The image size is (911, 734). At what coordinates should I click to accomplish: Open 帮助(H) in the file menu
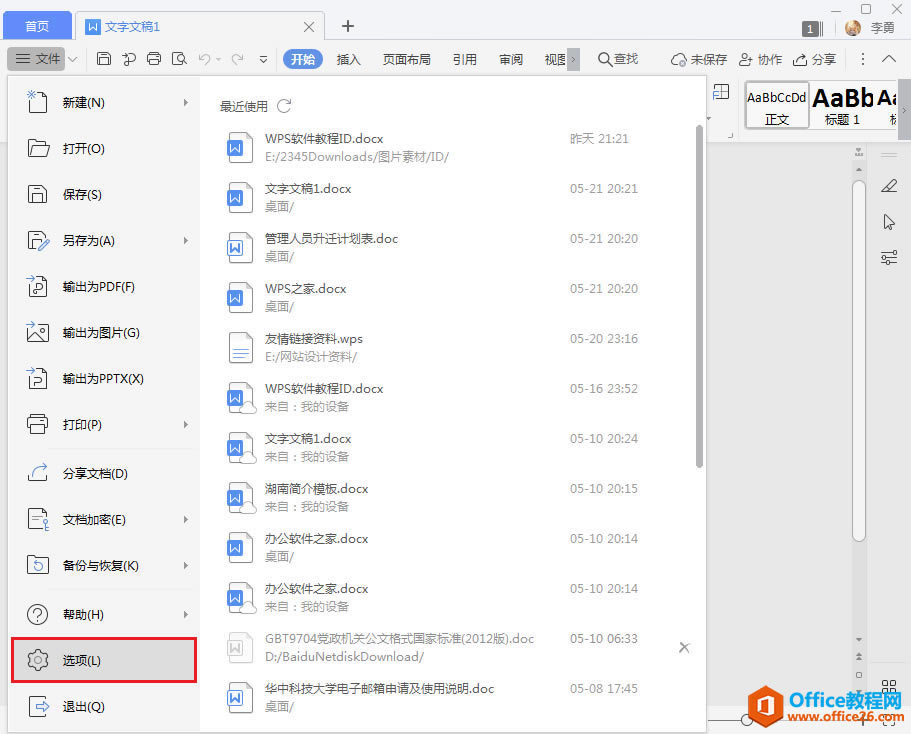pyautogui.click(x=104, y=614)
